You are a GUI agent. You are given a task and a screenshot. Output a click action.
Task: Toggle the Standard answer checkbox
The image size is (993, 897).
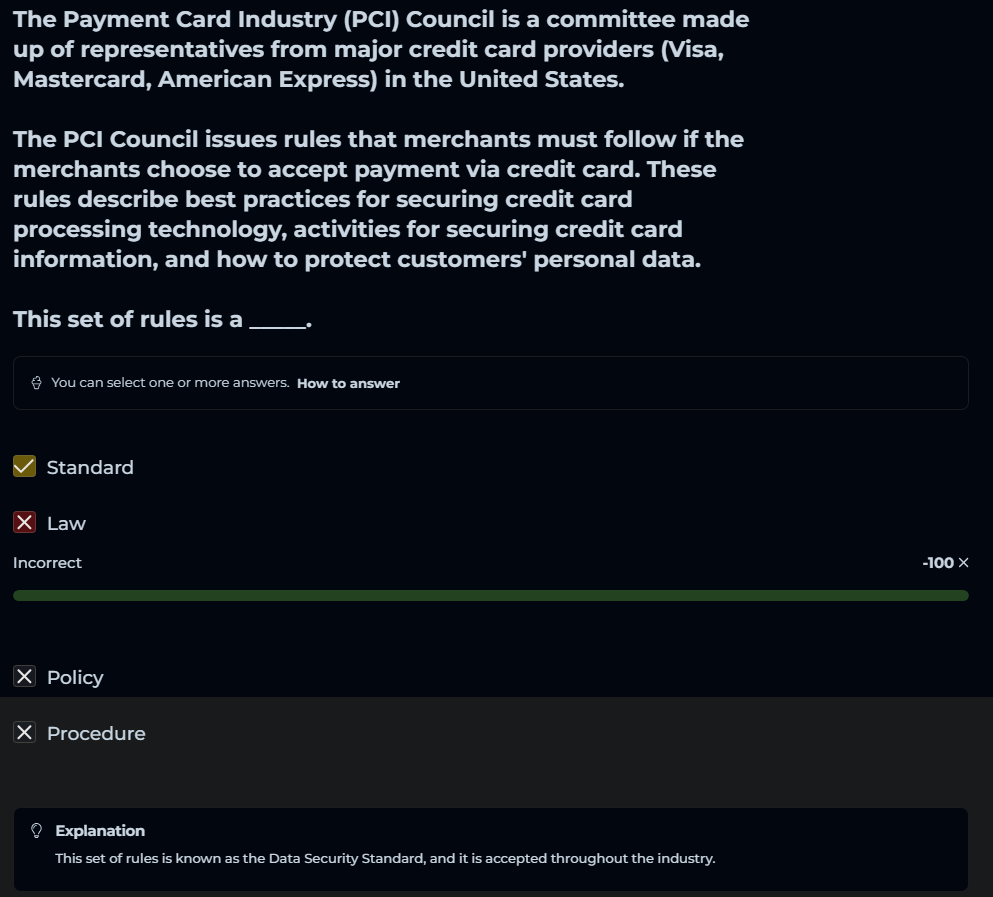pyautogui.click(x=25, y=467)
